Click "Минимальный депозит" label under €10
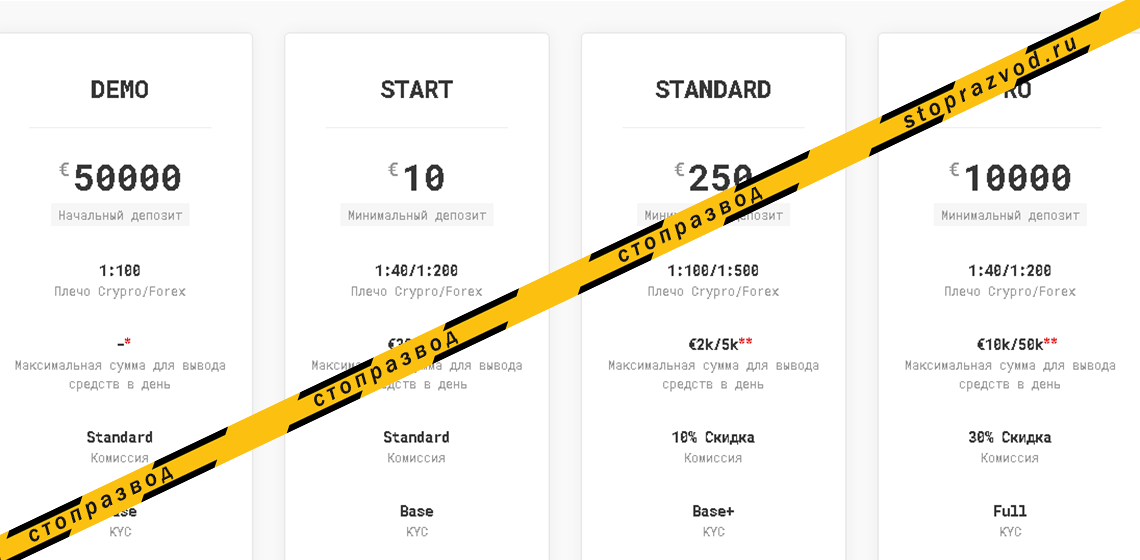1140x560 pixels. pos(416,215)
